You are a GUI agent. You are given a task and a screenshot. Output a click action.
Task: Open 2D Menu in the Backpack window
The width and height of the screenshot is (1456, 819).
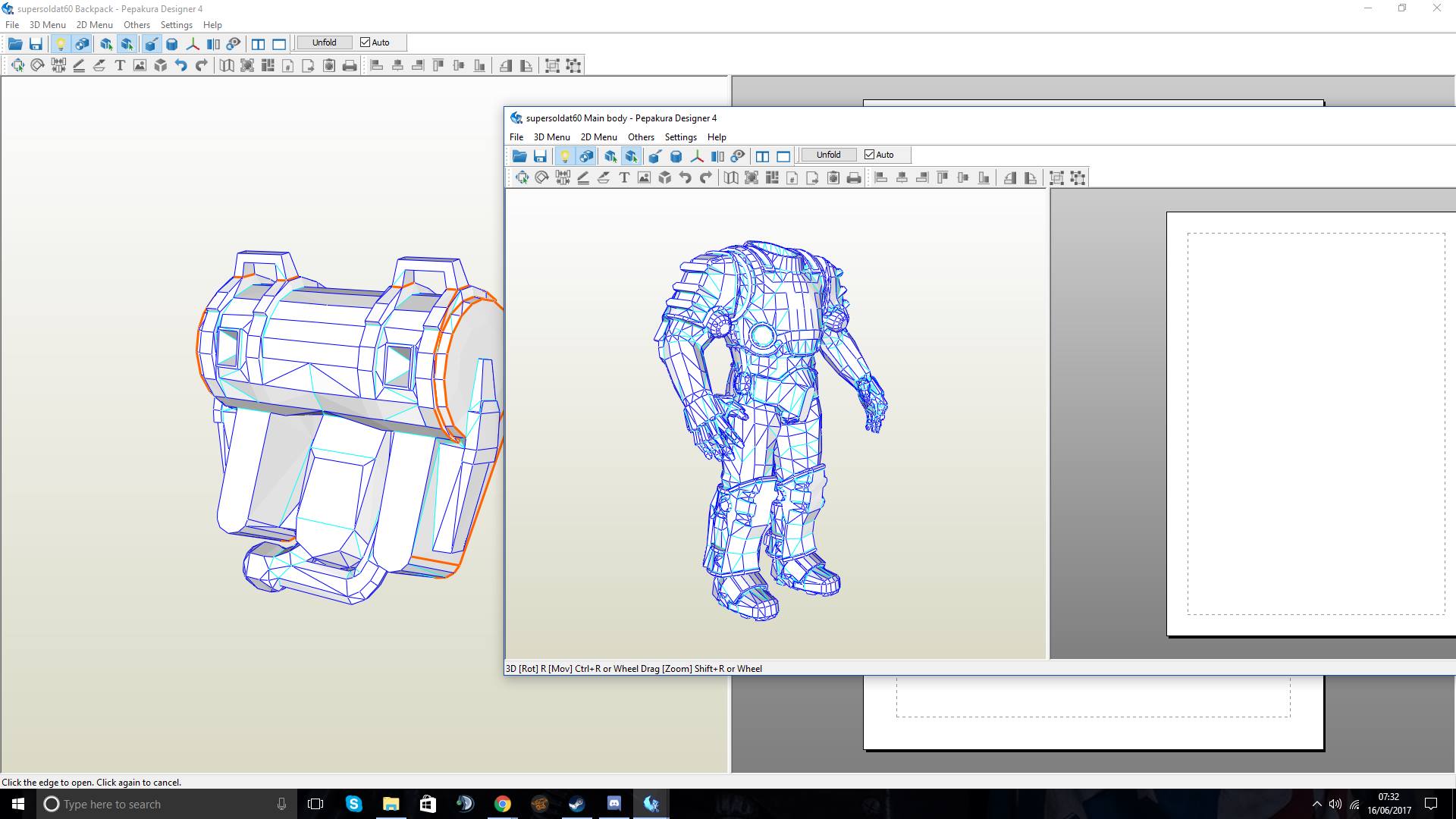point(94,24)
